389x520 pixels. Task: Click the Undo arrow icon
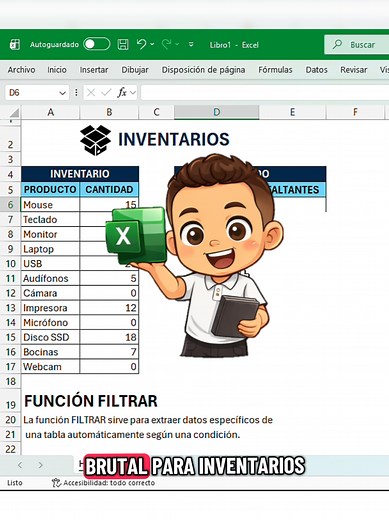coord(141,44)
